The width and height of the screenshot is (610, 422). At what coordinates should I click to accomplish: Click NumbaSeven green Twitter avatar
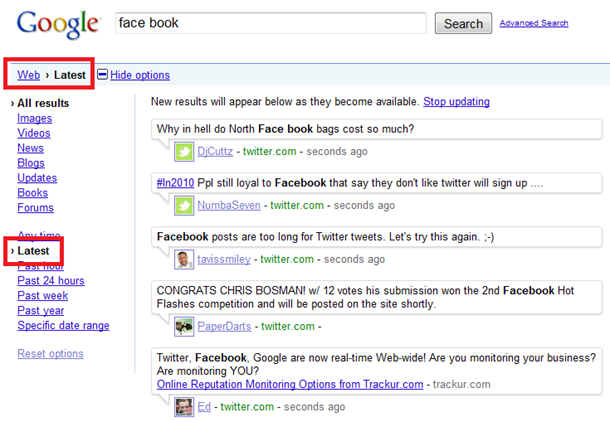click(184, 205)
